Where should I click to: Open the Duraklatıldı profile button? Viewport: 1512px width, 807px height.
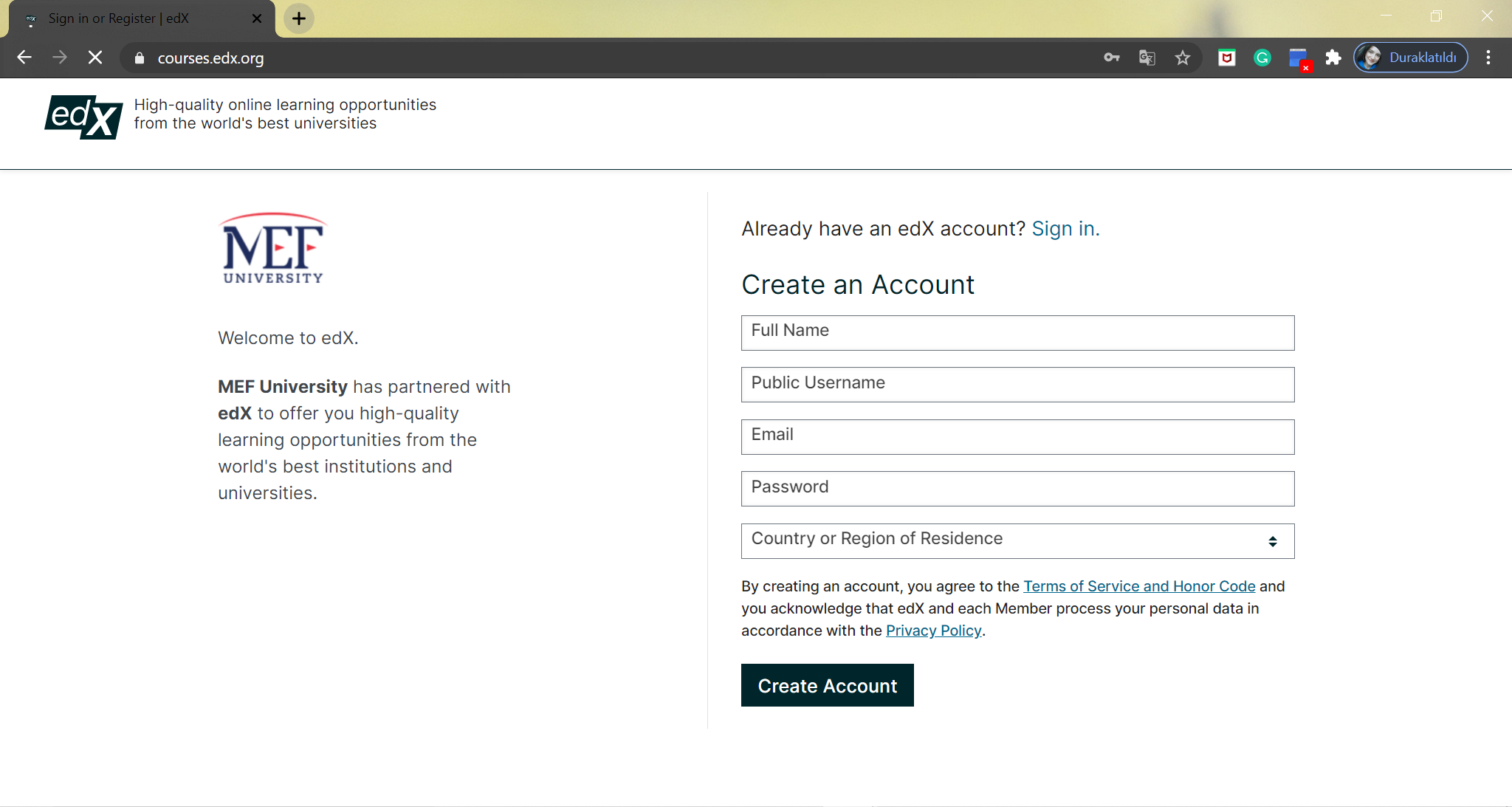click(1410, 58)
